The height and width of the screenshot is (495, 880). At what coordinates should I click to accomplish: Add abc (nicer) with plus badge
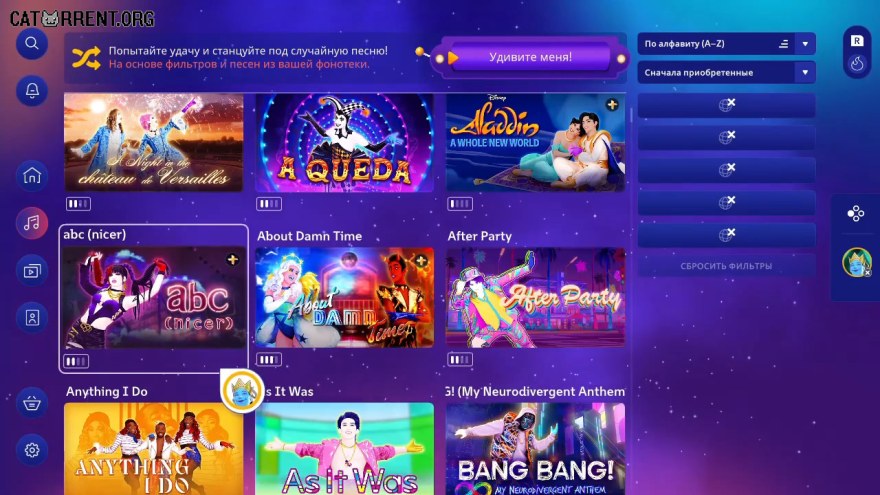[x=232, y=259]
